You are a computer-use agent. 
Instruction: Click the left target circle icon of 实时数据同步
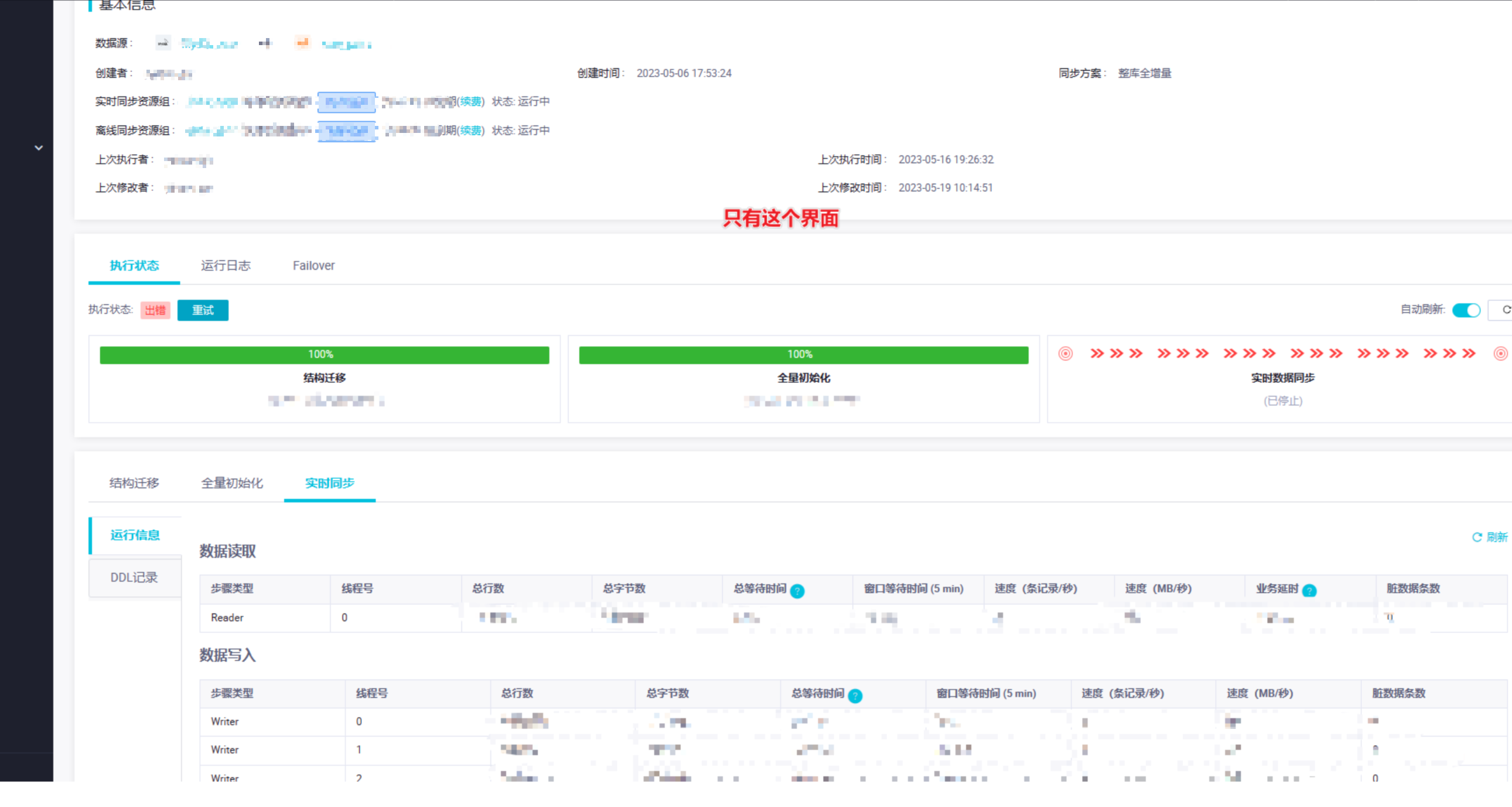click(x=1065, y=353)
